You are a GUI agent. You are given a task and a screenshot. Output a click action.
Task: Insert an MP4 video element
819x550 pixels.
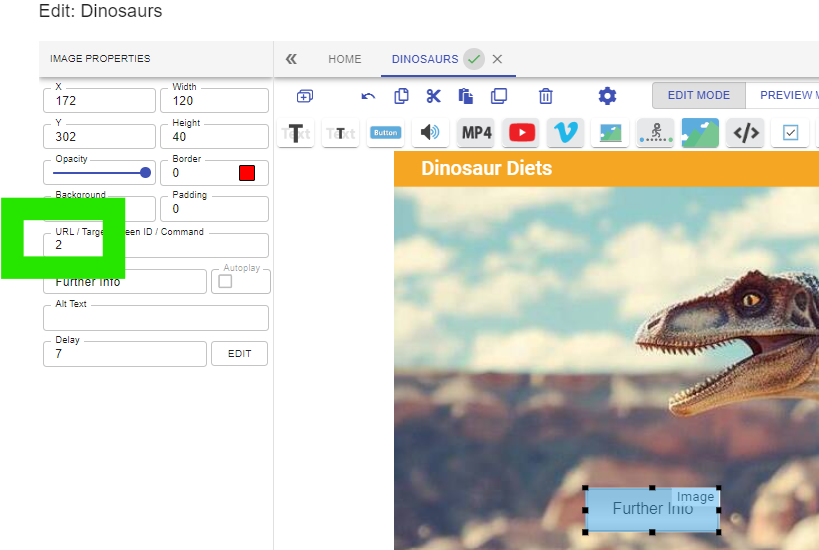click(476, 133)
